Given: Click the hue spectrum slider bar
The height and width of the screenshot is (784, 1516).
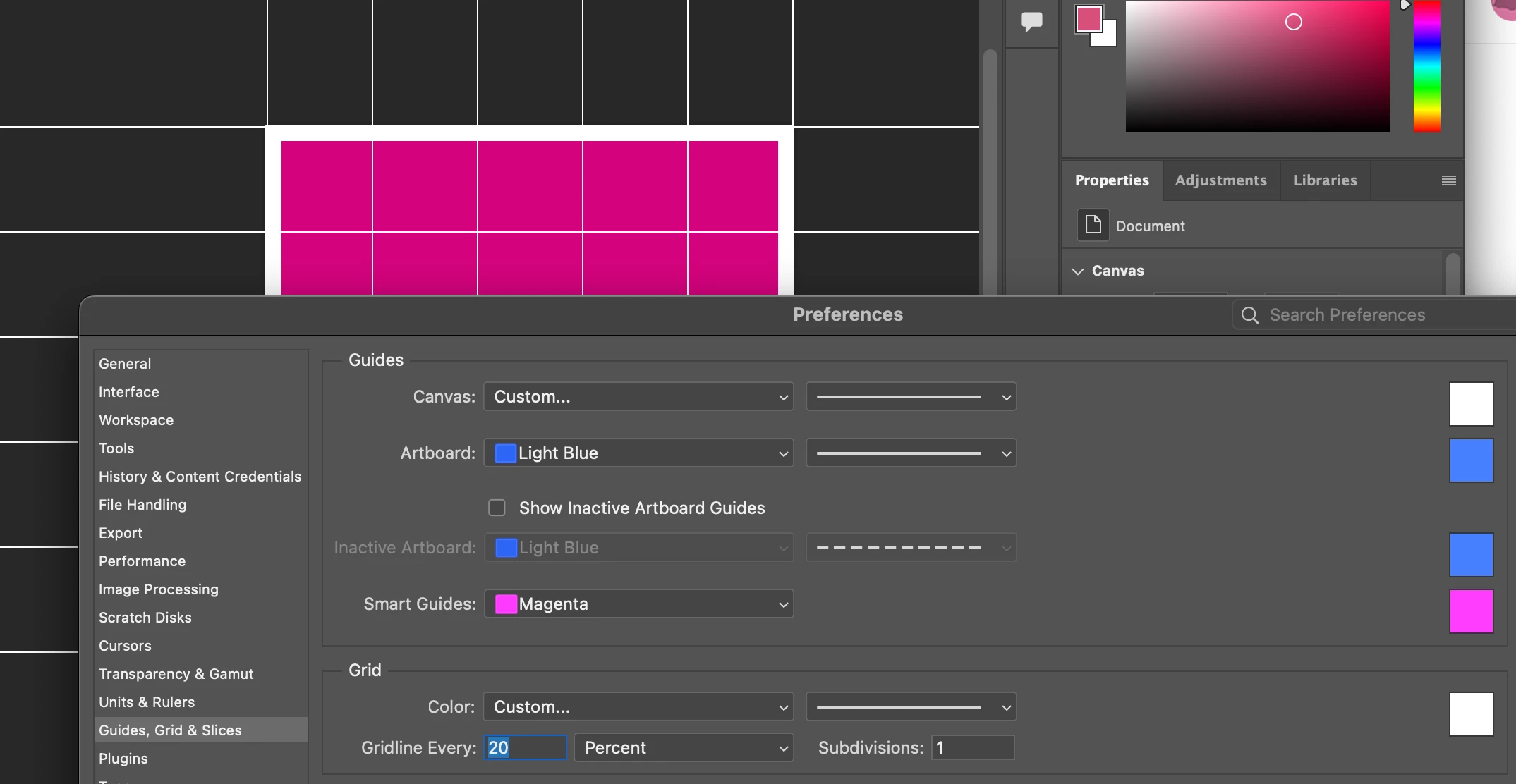Looking at the screenshot, I should [1426, 67].
